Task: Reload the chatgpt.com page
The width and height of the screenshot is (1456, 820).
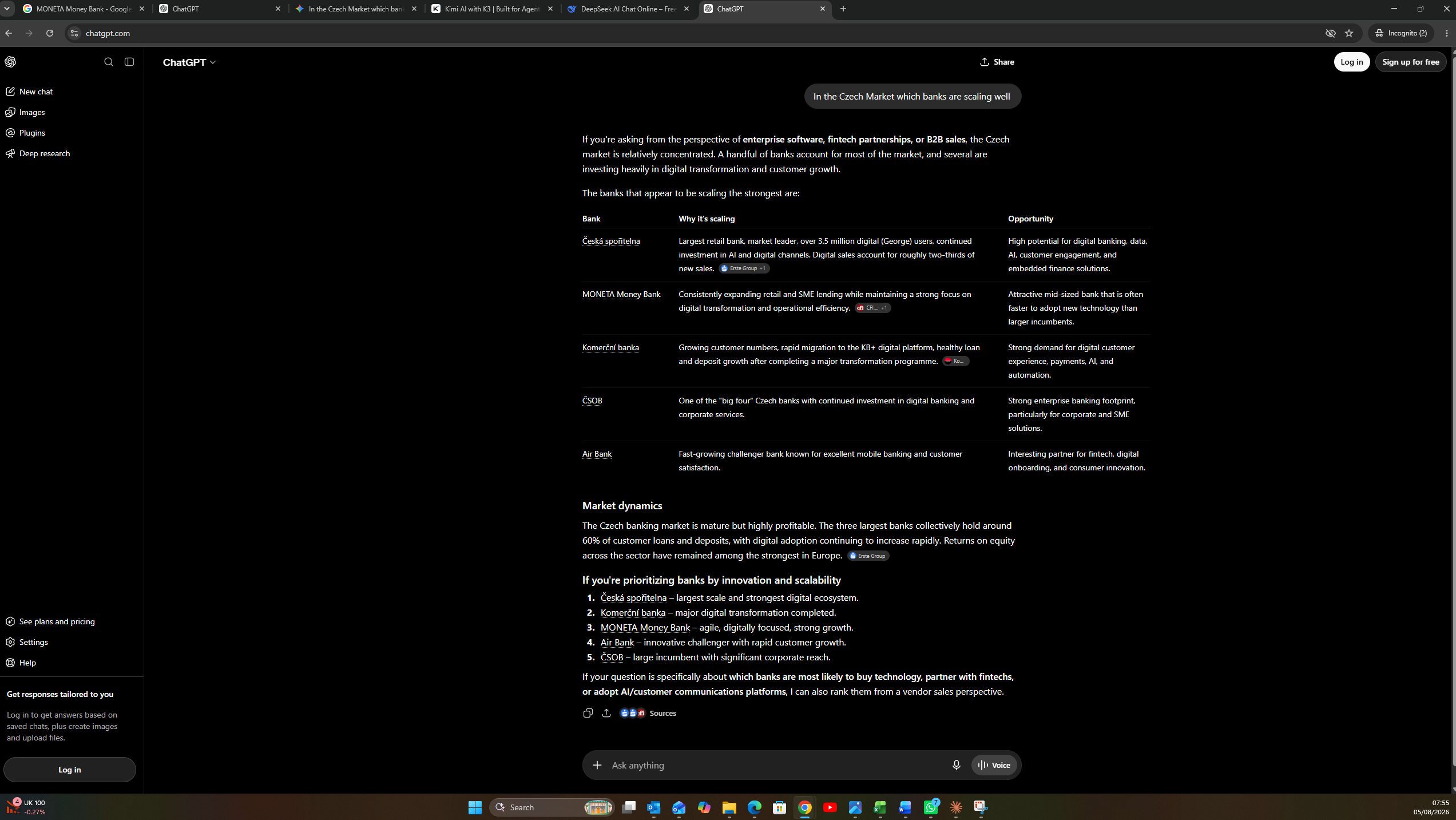Action: pos(50,33)
